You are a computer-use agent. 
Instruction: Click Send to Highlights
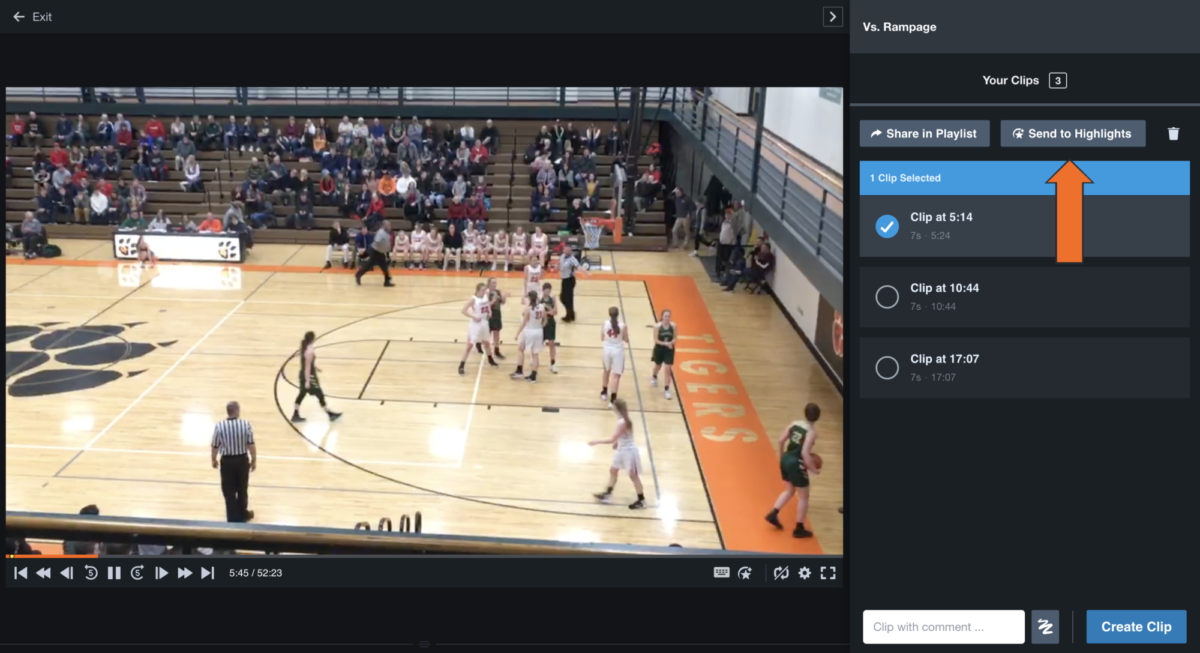pyautogui.click(x=1072, y=133)
